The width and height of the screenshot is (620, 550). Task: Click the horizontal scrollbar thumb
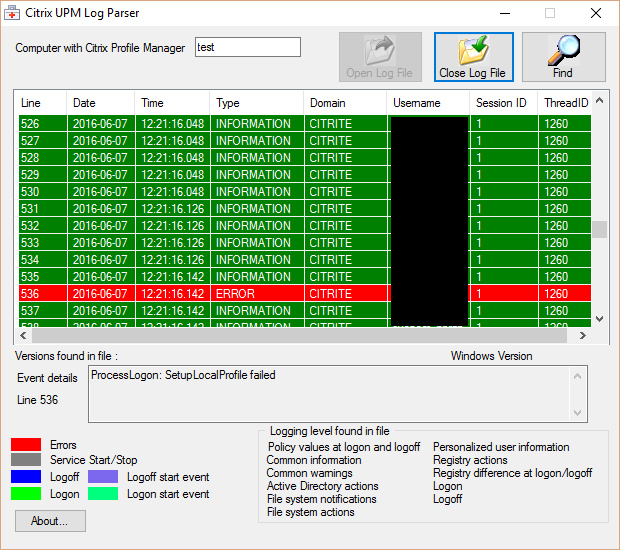(299, 336)
